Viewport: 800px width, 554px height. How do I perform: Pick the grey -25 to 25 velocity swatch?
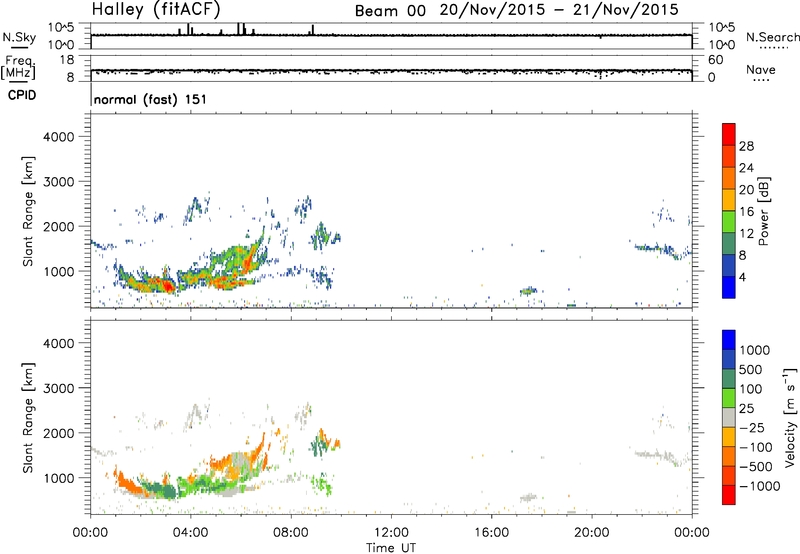pyautogui.click(x=729, y=417)
